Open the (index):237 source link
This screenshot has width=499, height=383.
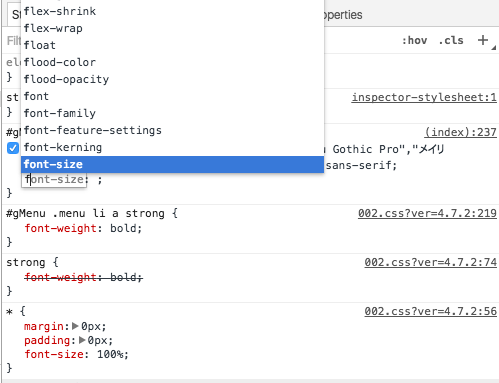(x=460, y=132)
